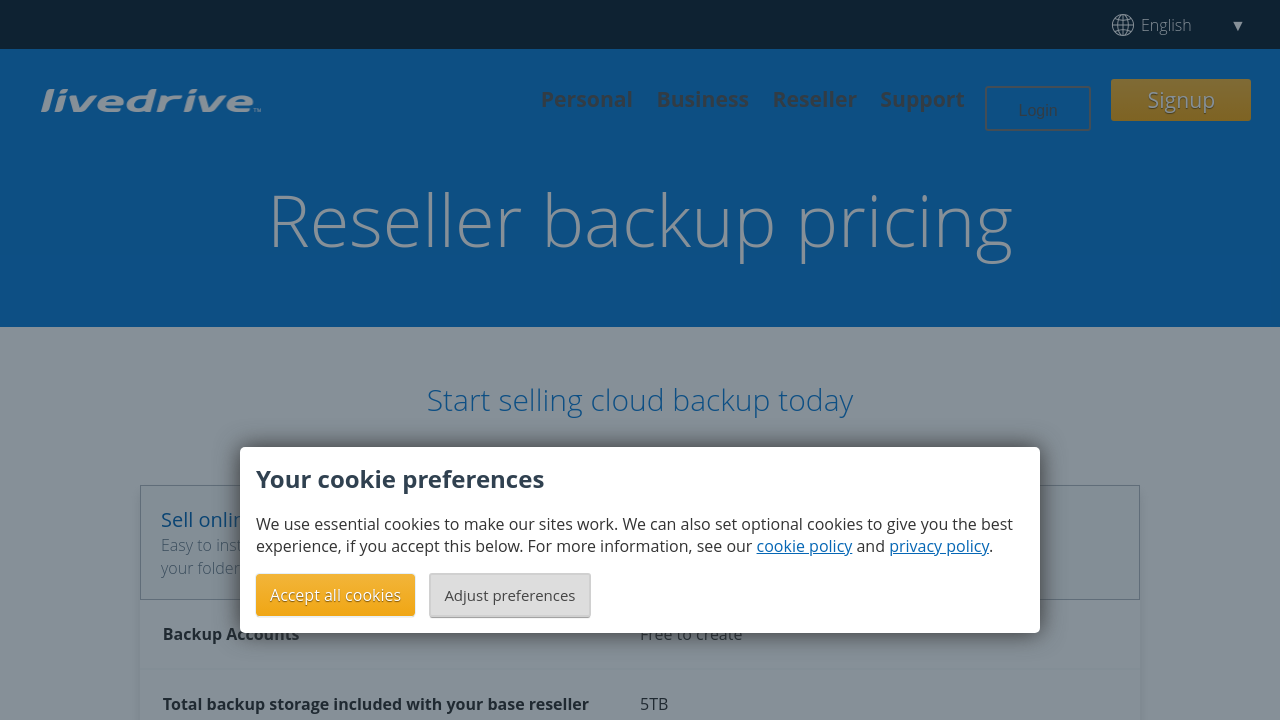Go to the Reseller navigation item
The image size is (1280, 720).
click(x=814, y=100)
